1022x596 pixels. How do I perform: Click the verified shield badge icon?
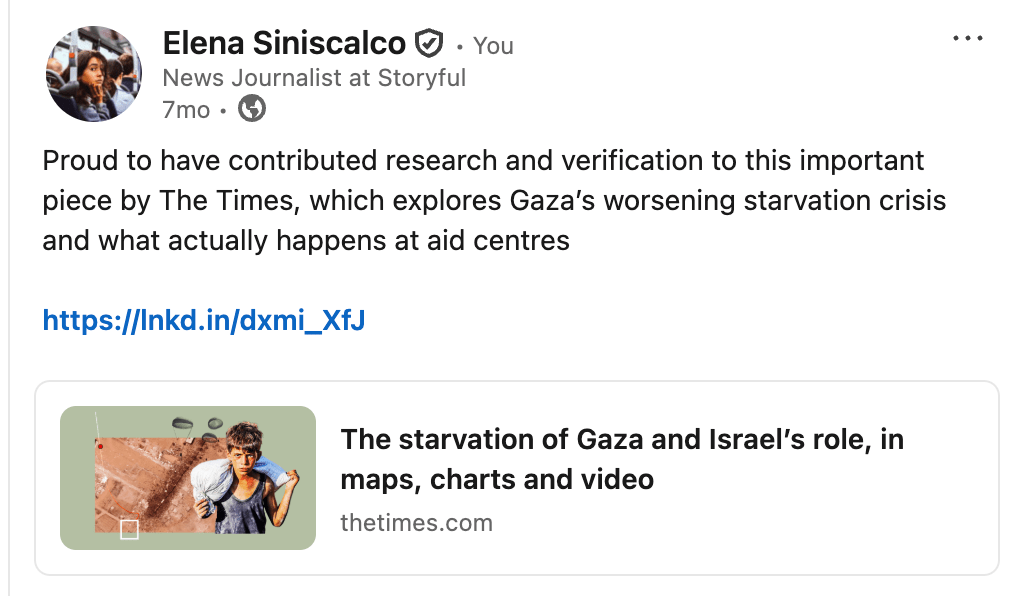(428, 43)
